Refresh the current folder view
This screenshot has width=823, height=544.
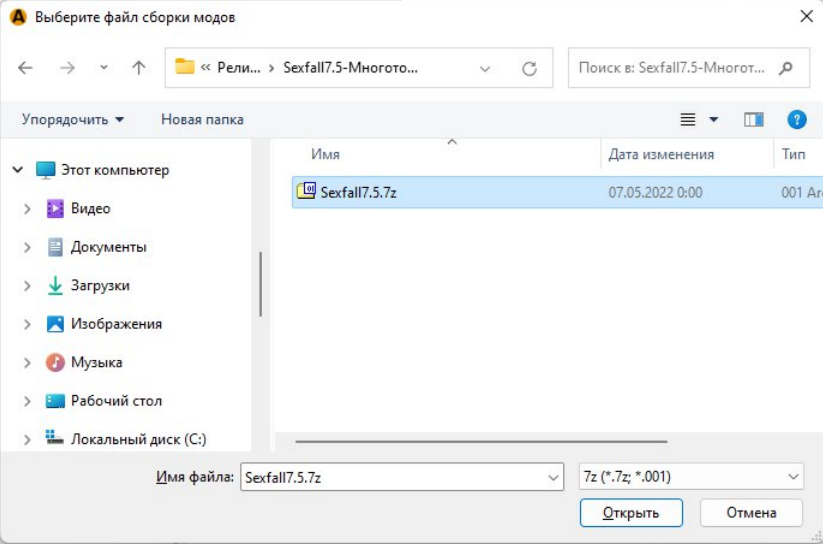click(x=530, y=68)
